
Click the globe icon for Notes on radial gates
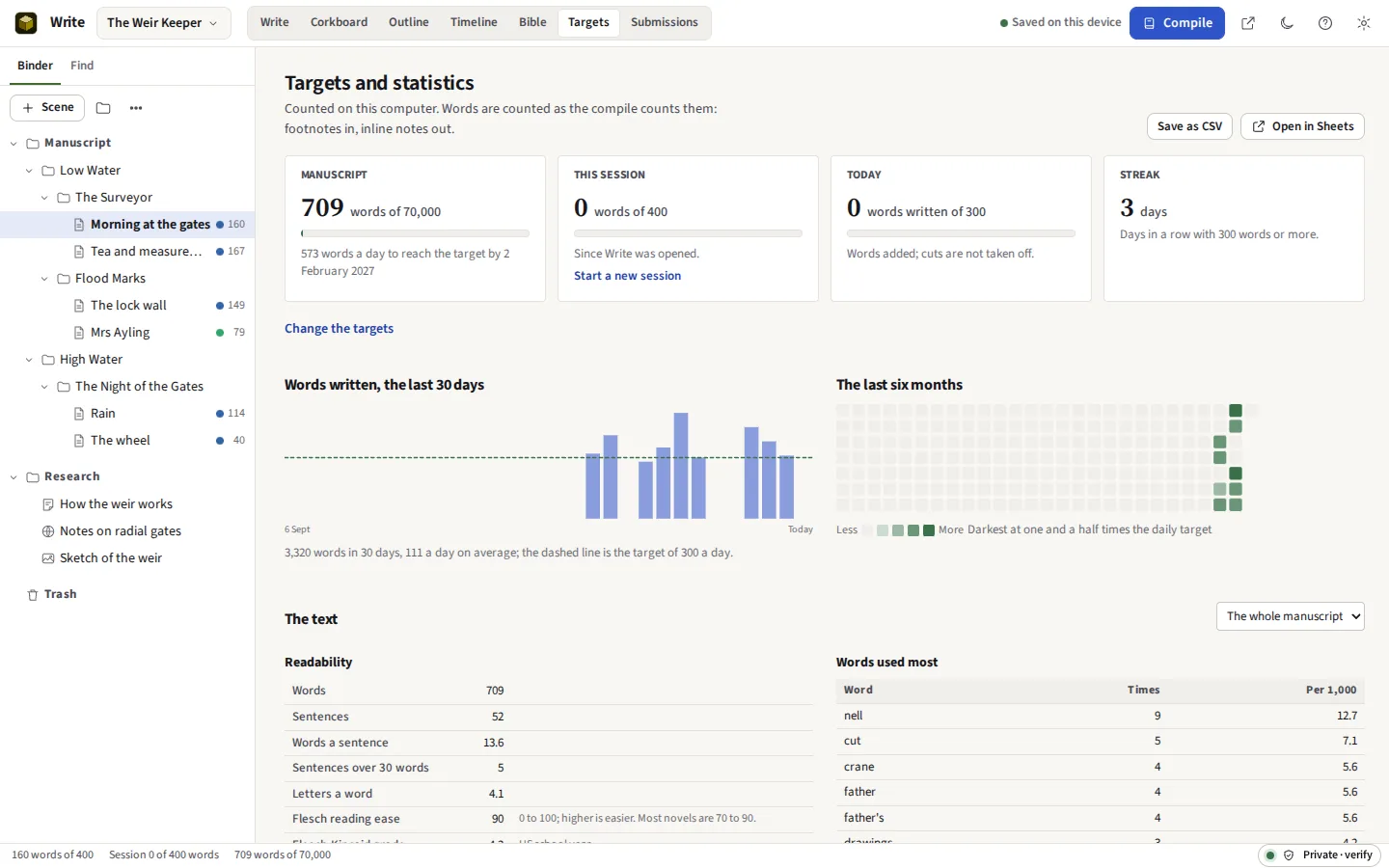(48, 531)
